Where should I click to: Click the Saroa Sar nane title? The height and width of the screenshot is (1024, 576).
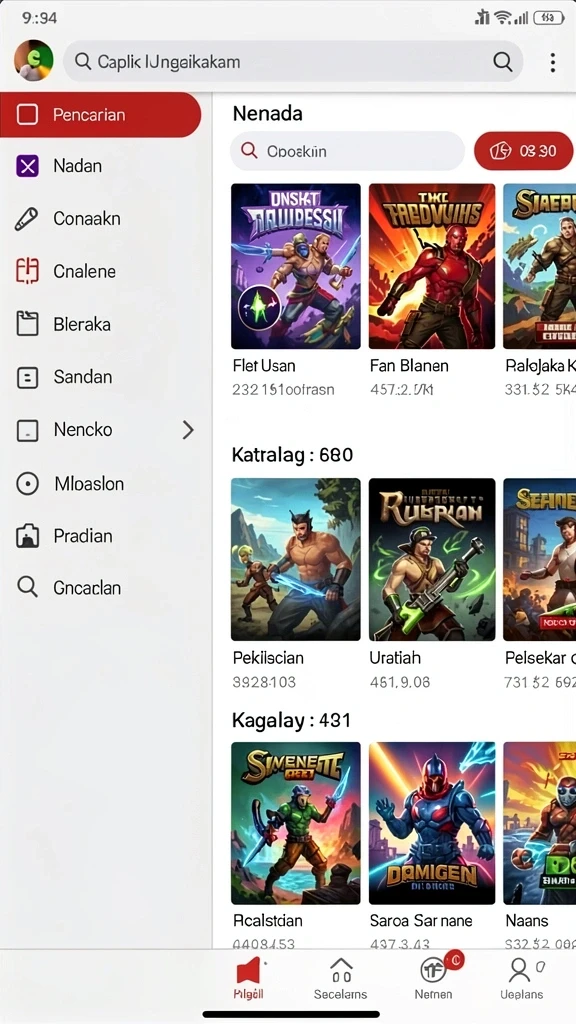(422, 921)
